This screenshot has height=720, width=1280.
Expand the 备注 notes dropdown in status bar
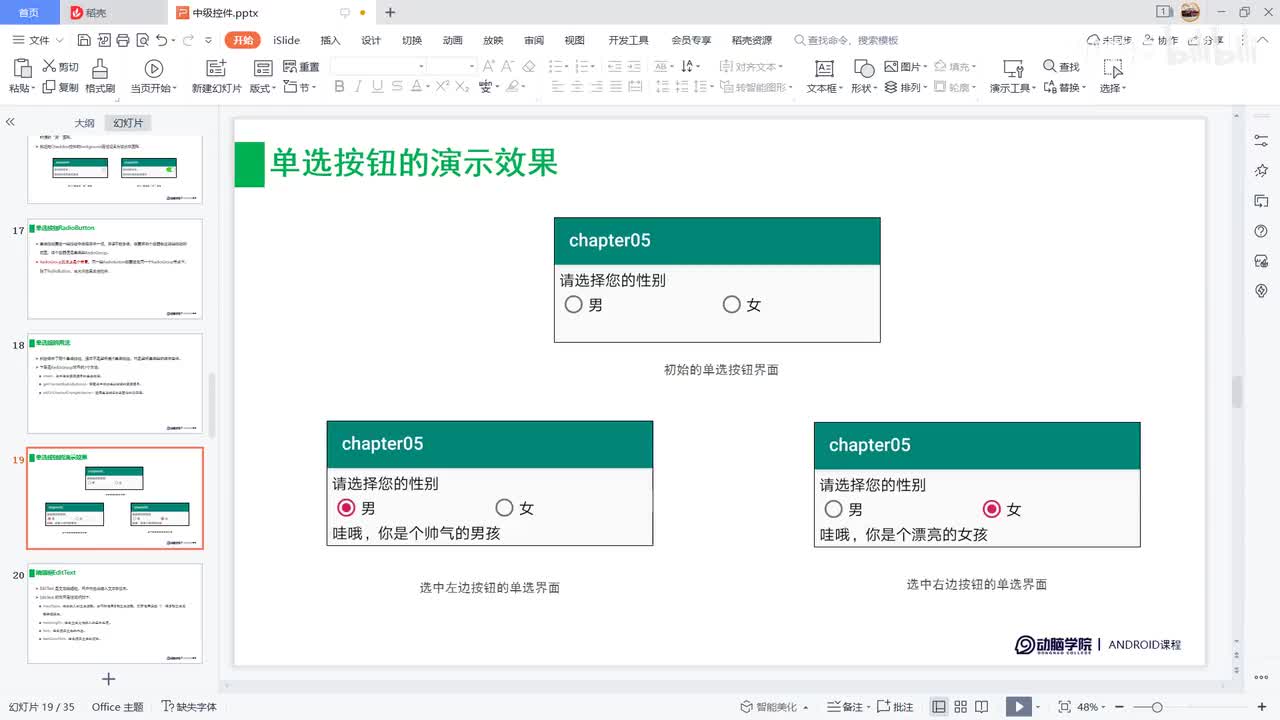click(850, 707)
